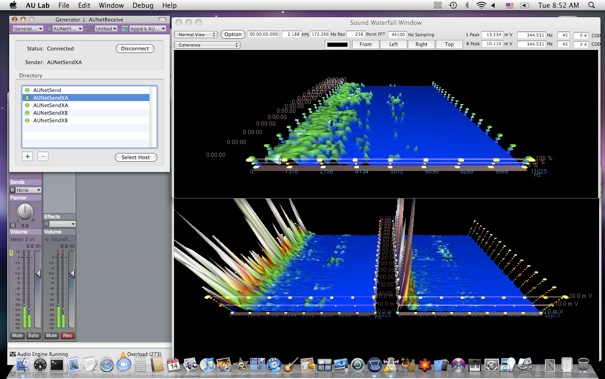Viewport: 605px width, 379px height.
Task: Open the Window menu
Action: click(x=111, y=5)
